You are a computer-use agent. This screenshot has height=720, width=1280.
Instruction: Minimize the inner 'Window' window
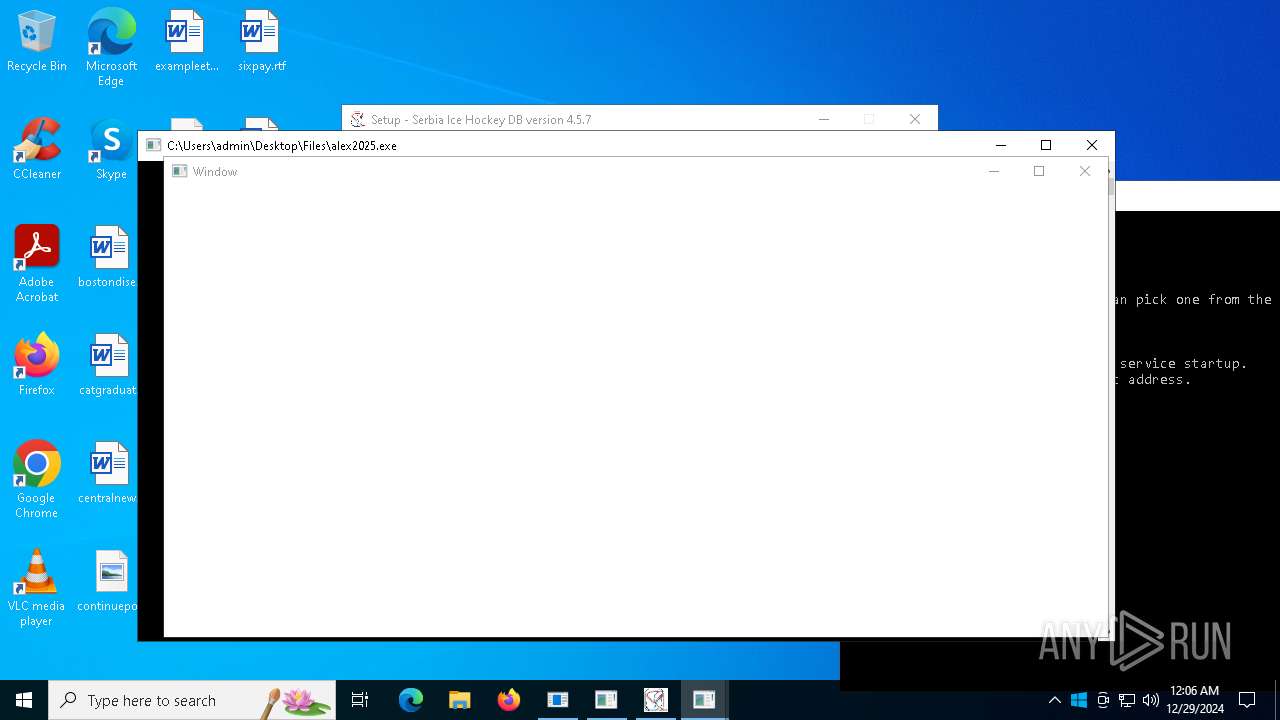(994, 171)
